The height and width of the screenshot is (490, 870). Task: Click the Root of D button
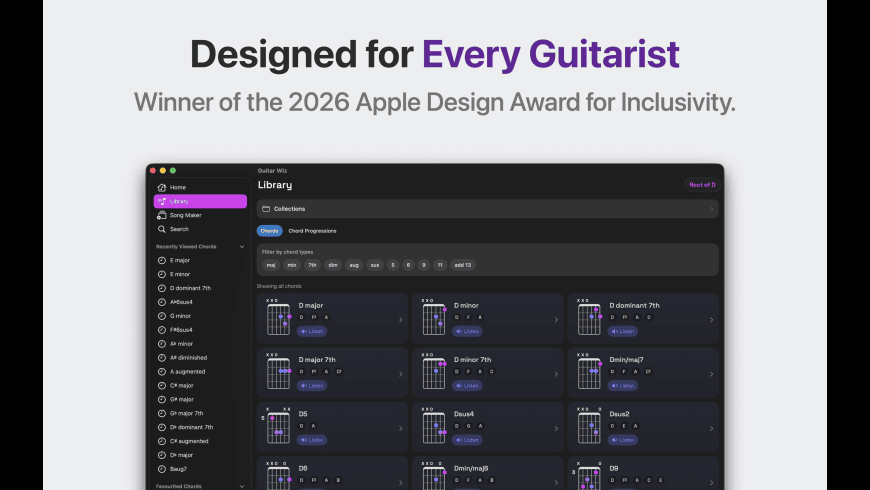702,185
